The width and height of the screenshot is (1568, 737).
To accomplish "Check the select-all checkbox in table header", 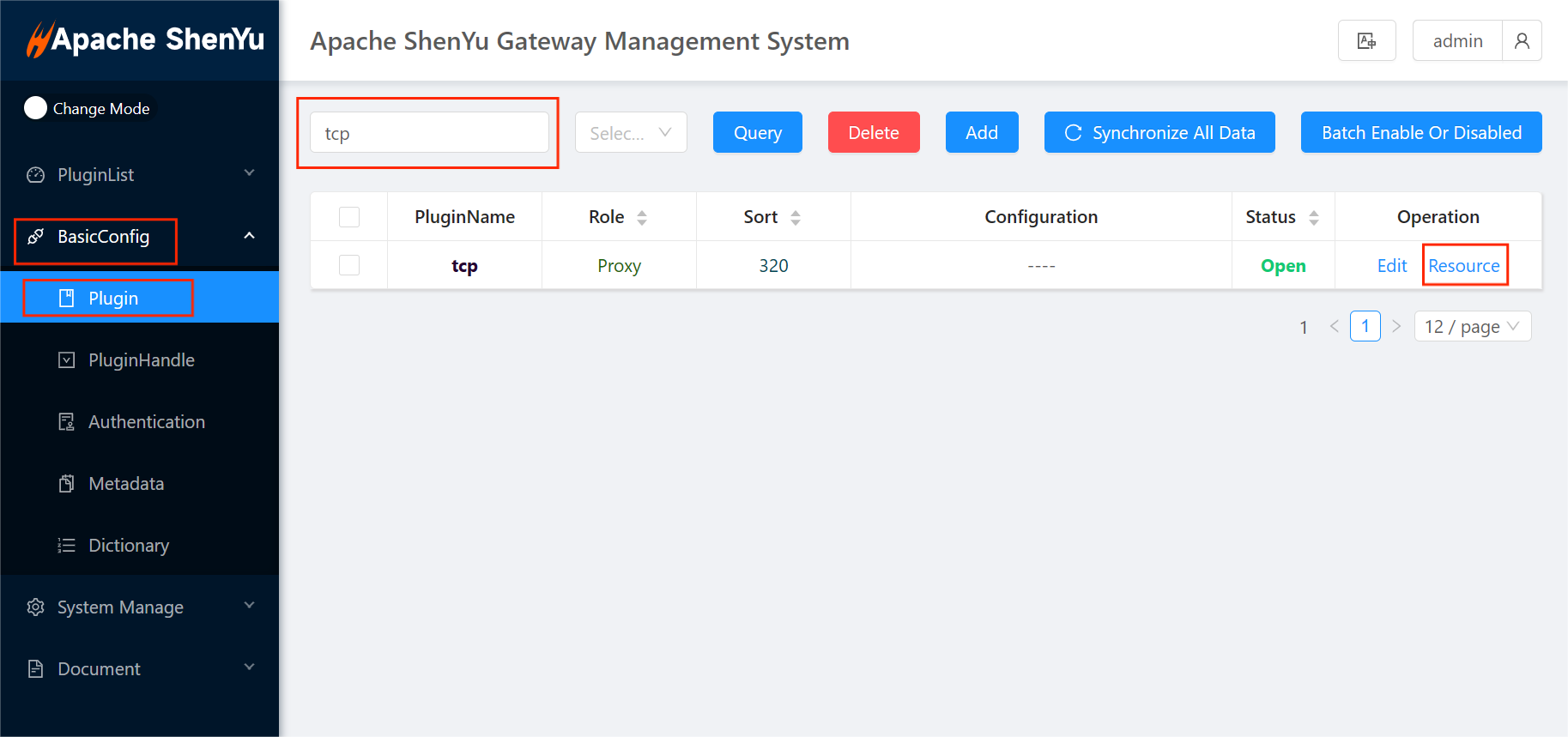I will tap(349, 217).
